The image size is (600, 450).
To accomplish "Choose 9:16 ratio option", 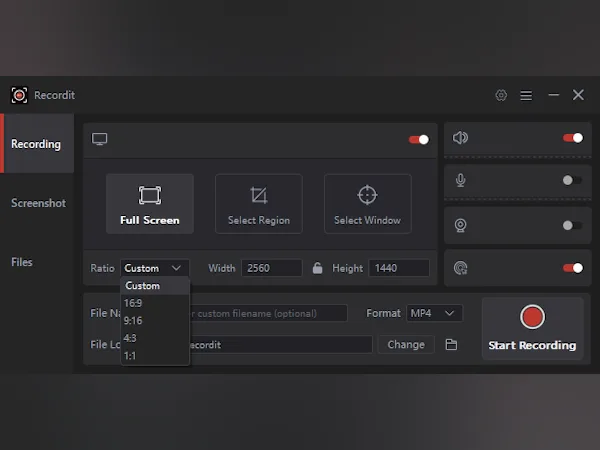I will [x=155, y=321].
